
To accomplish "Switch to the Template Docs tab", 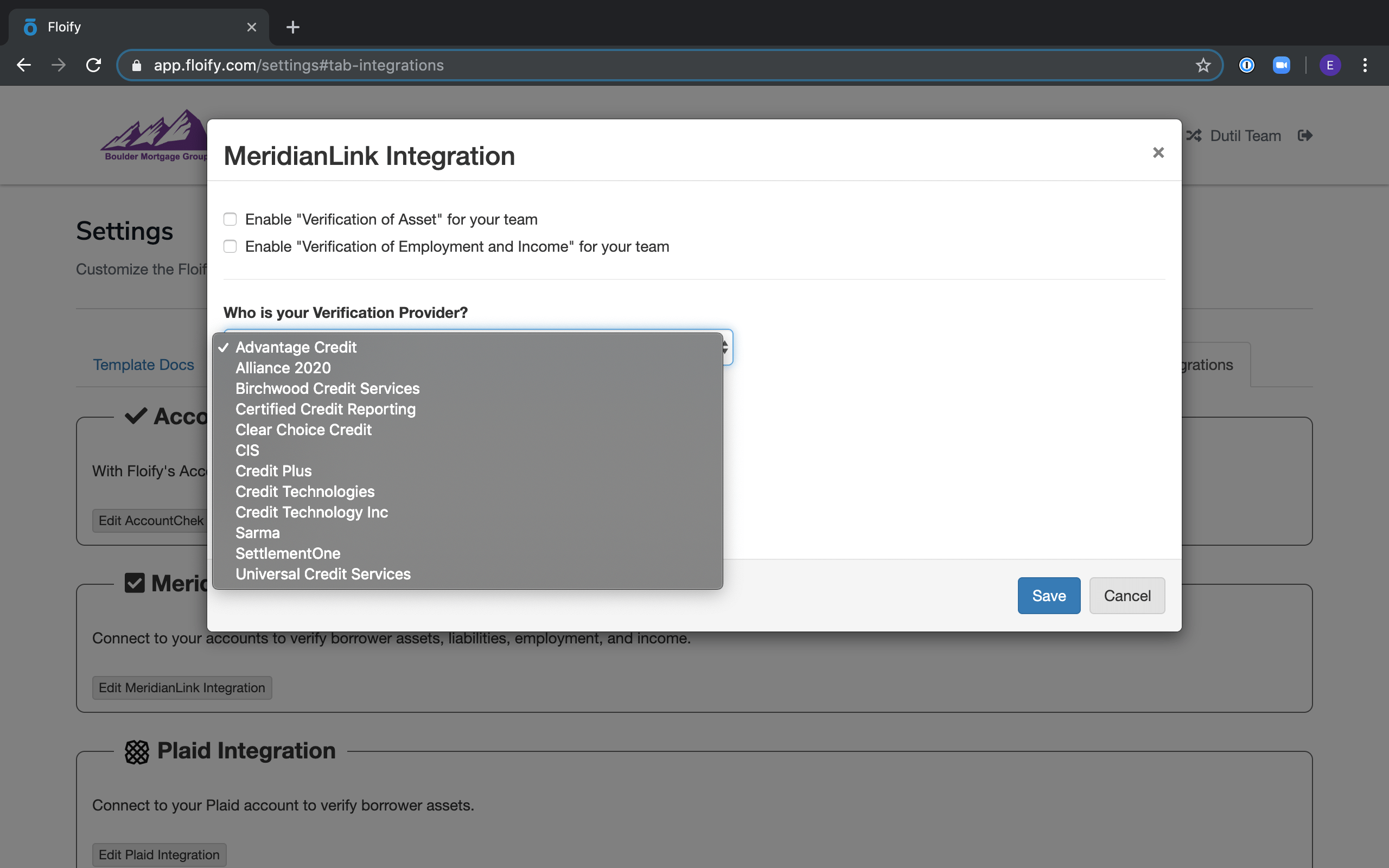I will (143, 365).
